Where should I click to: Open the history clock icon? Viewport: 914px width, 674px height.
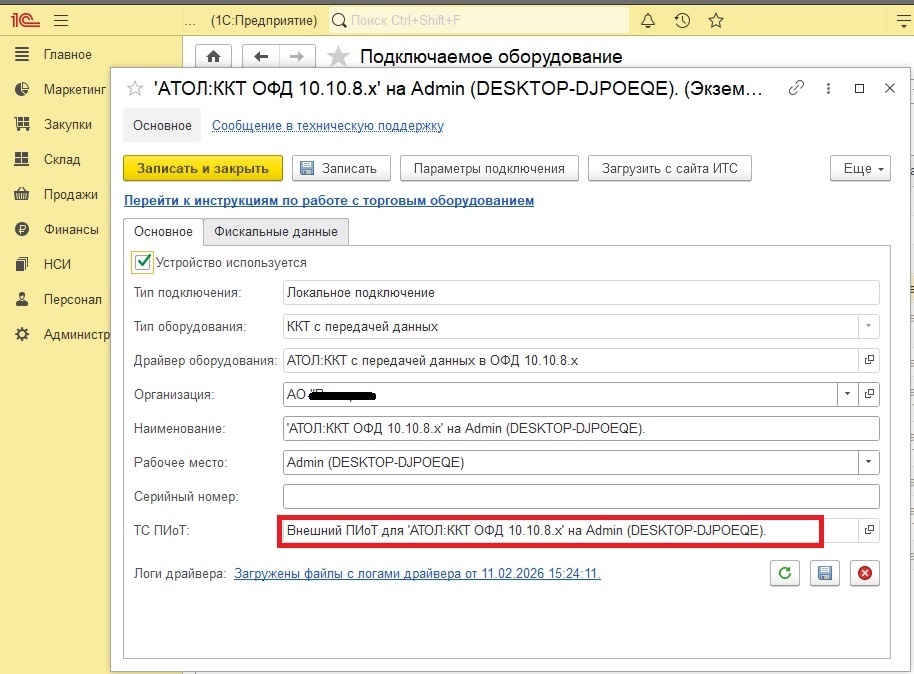[x=682, y=21]
